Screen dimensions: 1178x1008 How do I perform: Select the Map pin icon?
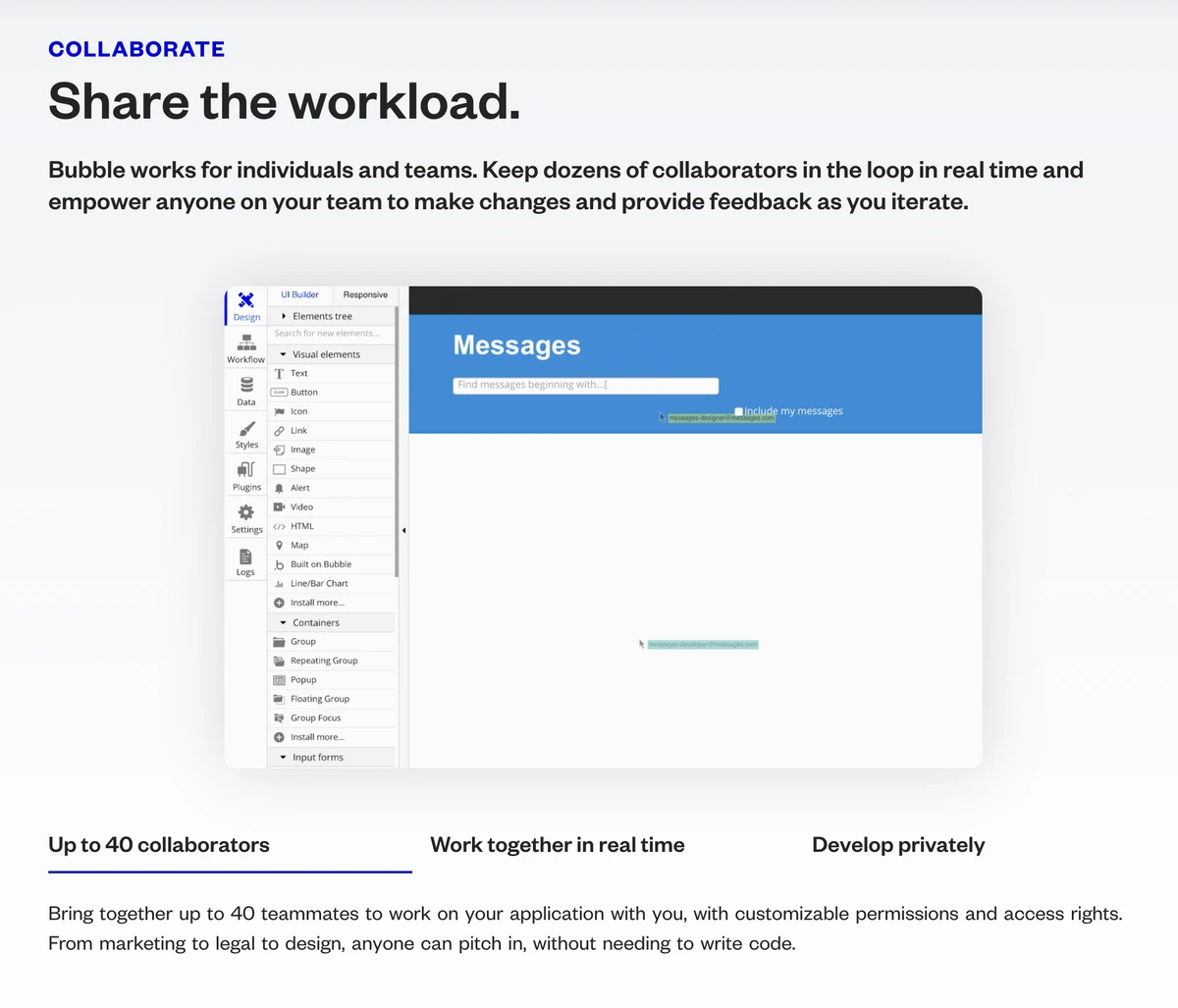point(279,546)
